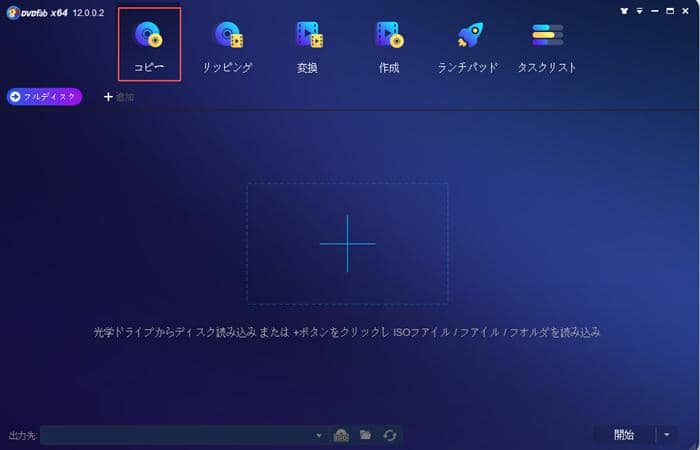Click the ISO image output icon
This screenshot has width=700, height=450.
341,435
